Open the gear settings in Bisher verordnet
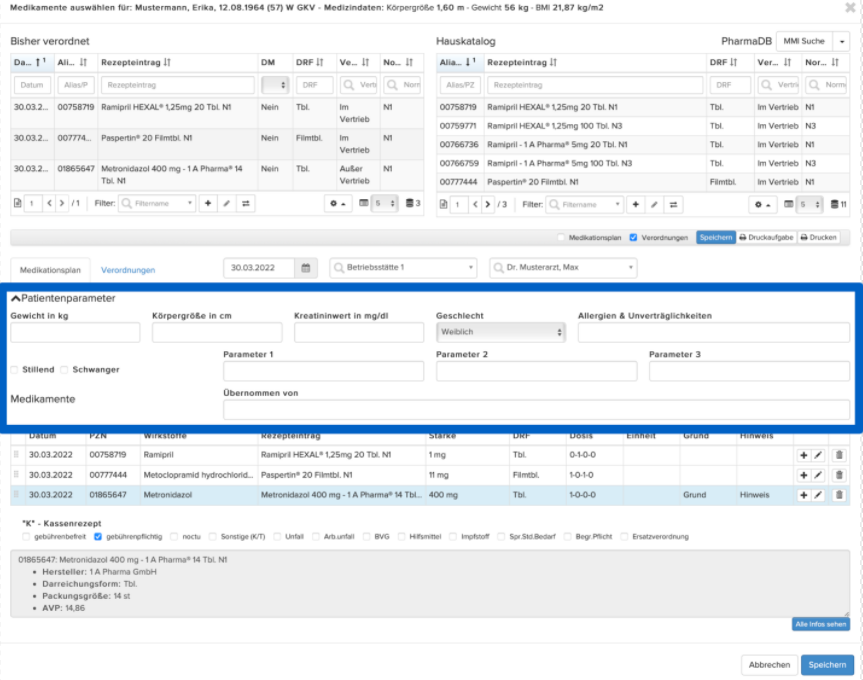Viewport: 863px width, 680px height. coord(337,204)
